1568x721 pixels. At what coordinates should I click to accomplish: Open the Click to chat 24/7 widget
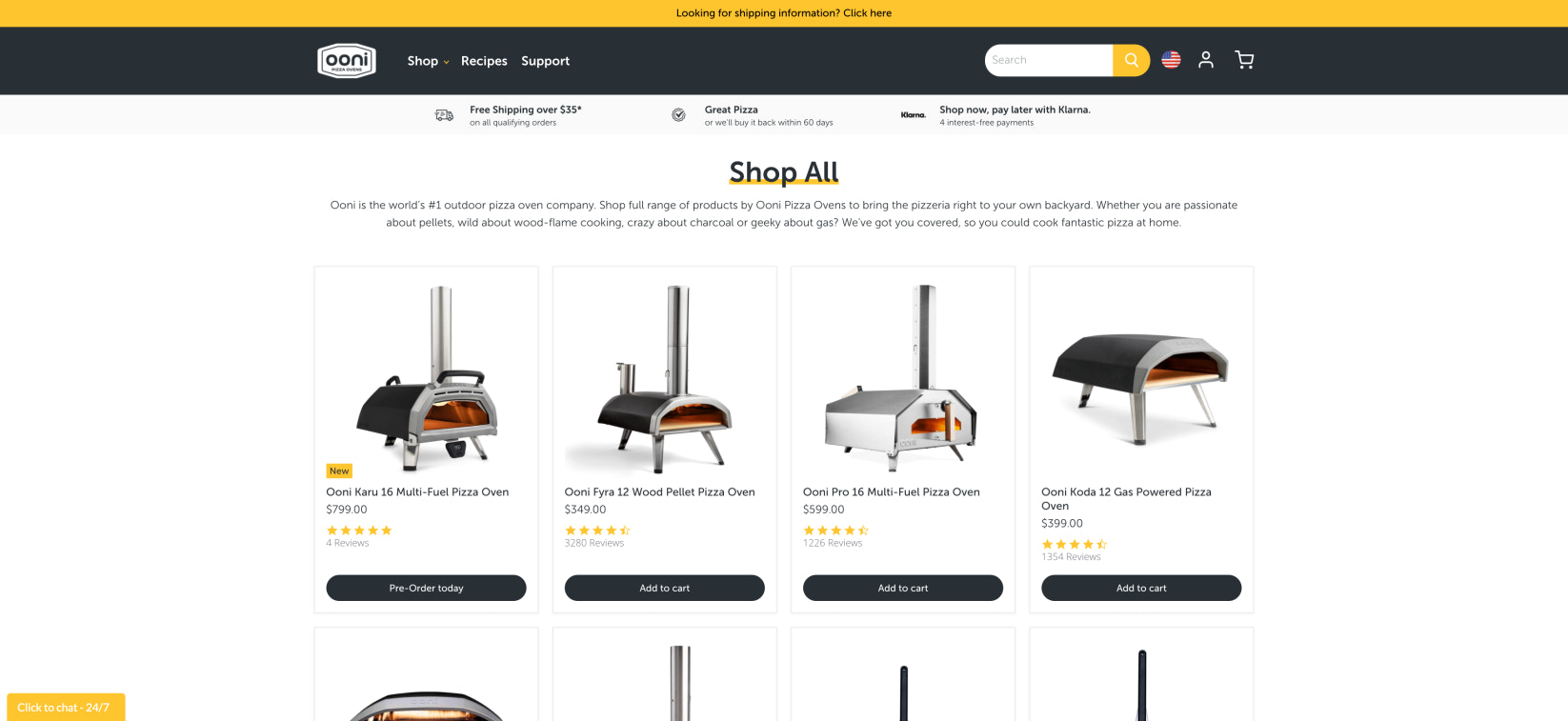click(x=66, y=707)
